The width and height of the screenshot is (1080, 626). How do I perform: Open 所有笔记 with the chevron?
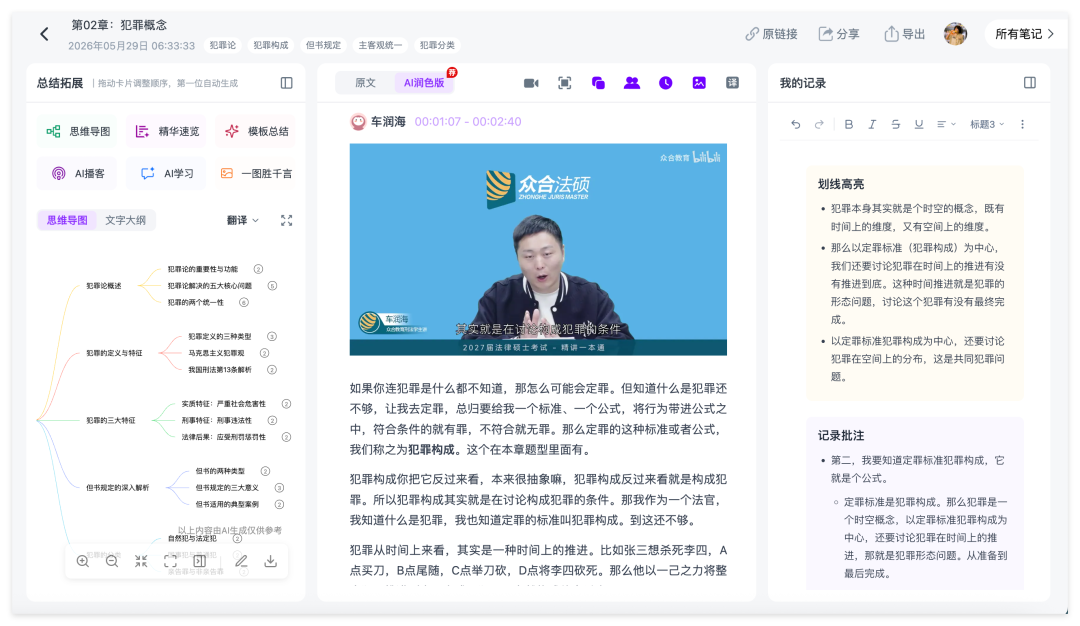1024,34
